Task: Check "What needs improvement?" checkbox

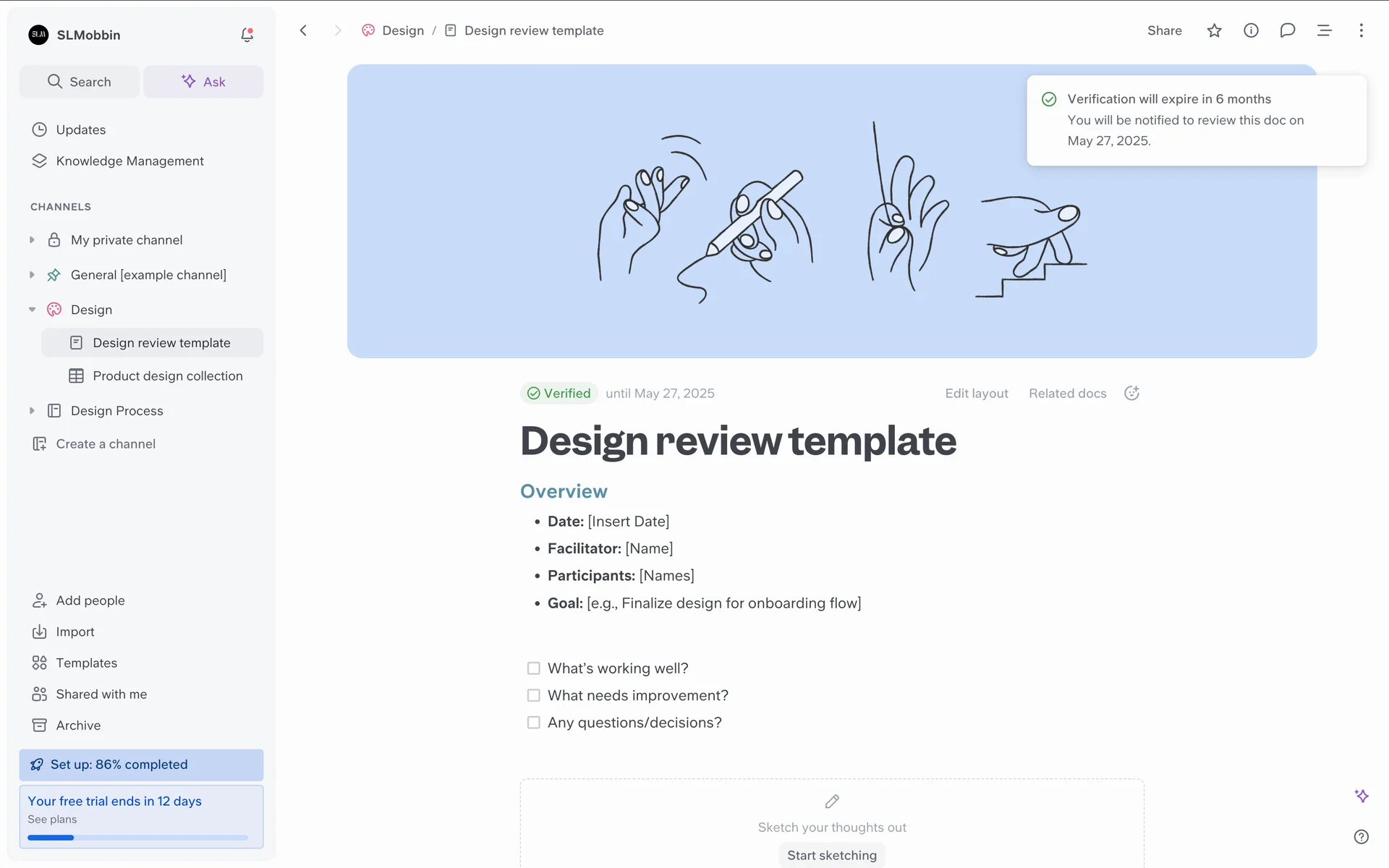Action: pos(534,695)
